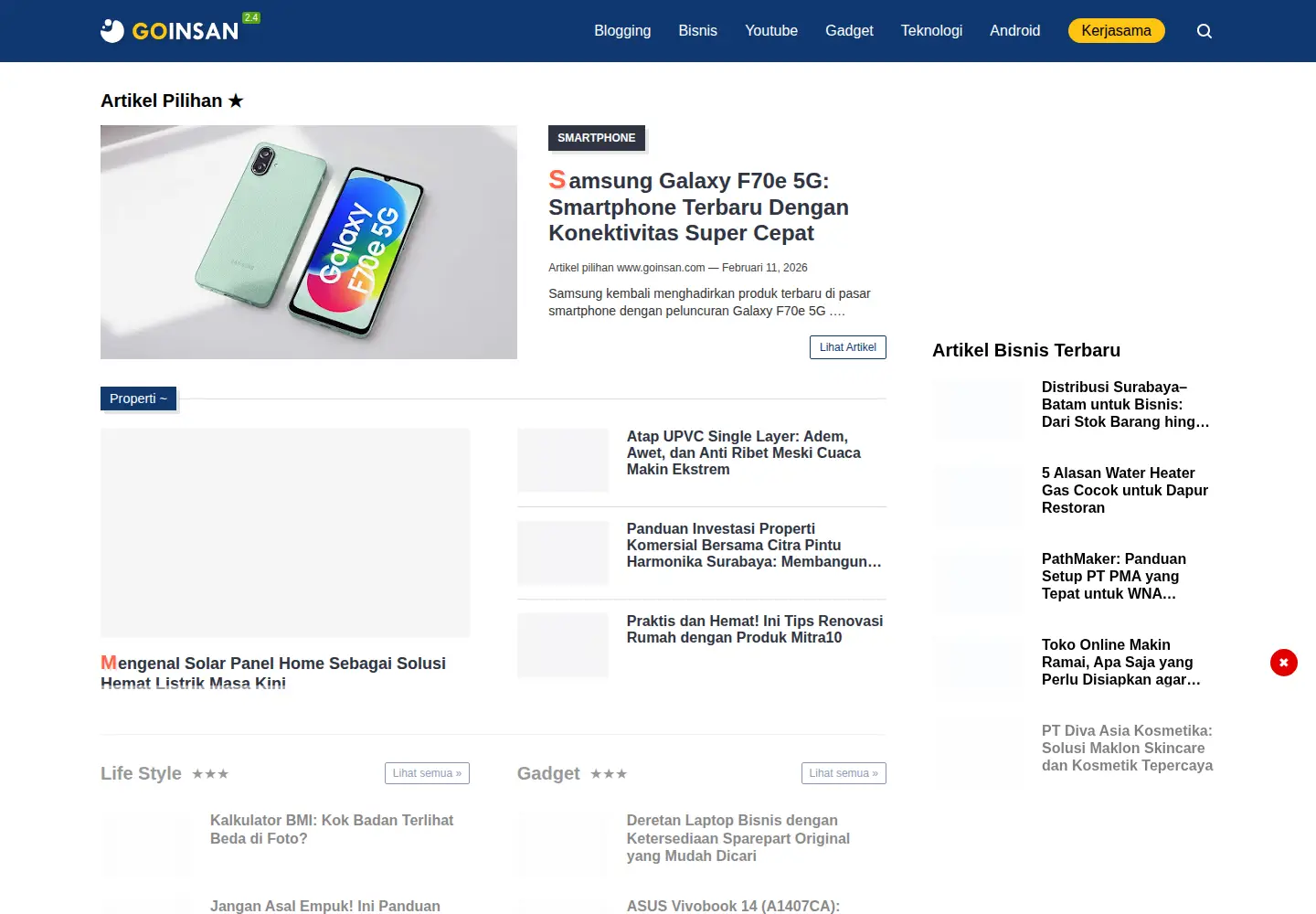The height and width of the screenshot is (914, 1316).
Task: Open Deretan Laptop Bisnis article
Action: pos(738,838)
